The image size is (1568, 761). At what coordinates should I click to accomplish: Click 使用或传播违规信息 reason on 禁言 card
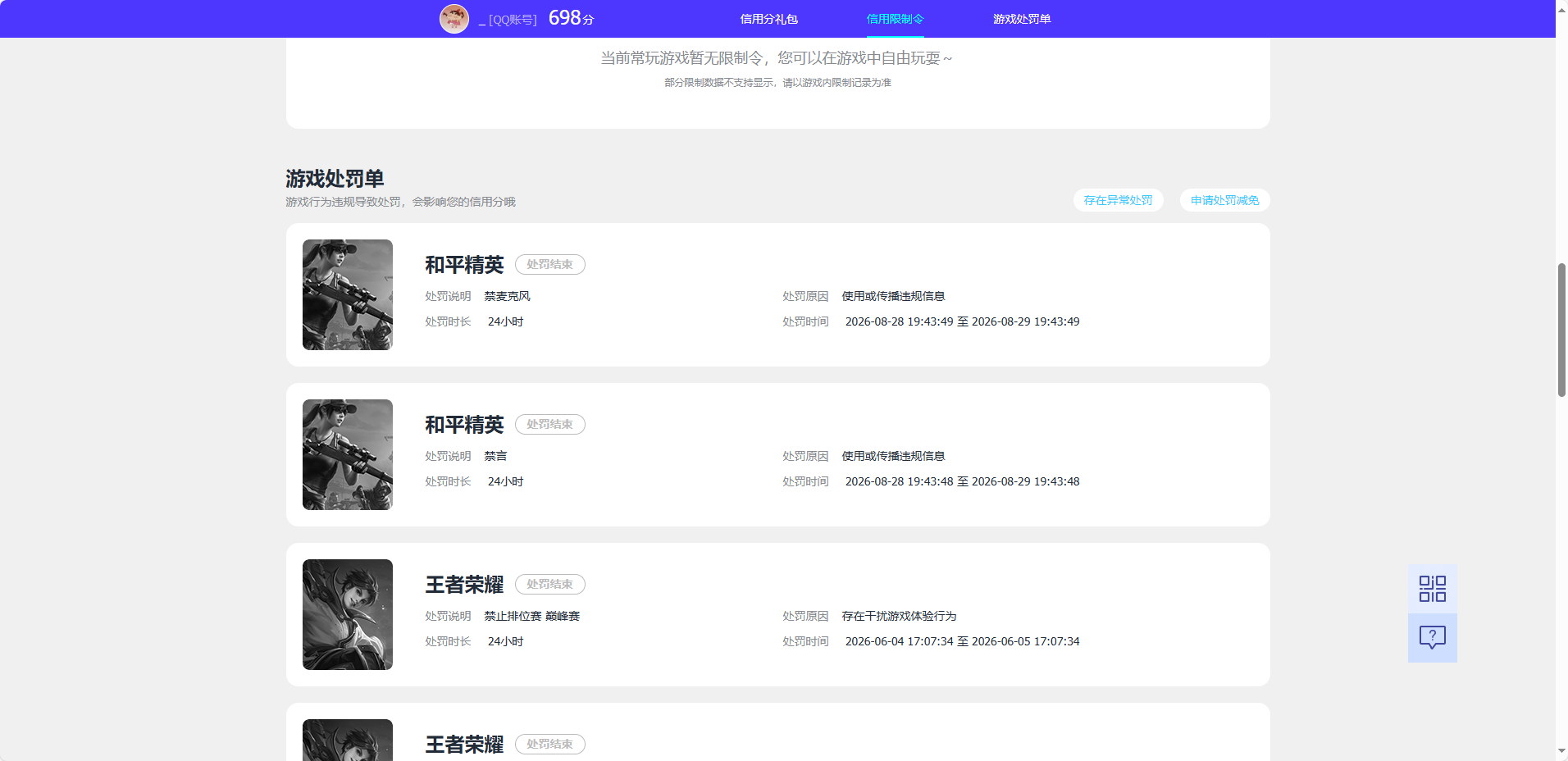tap(893, 456)
